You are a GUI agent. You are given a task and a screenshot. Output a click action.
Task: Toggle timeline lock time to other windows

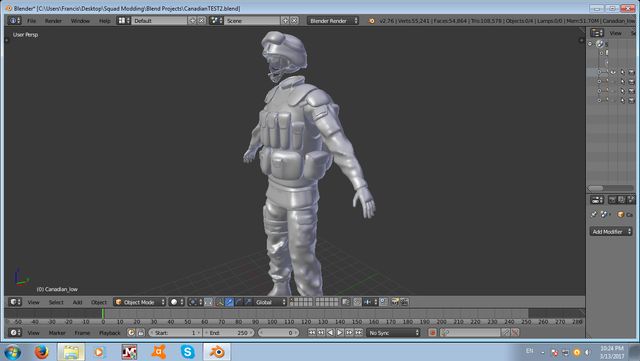coord(140,332)
